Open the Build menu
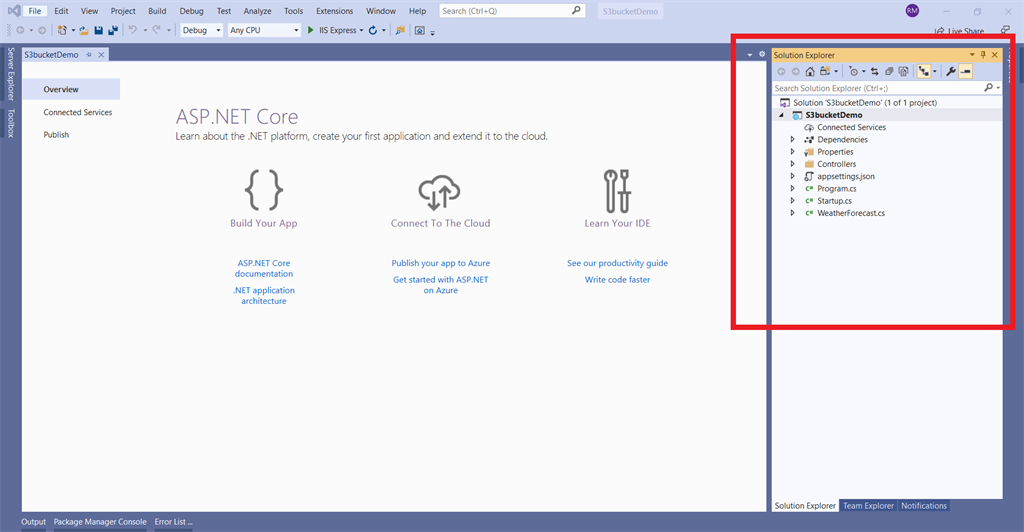1024x532 pixels. tap(157, 10)
